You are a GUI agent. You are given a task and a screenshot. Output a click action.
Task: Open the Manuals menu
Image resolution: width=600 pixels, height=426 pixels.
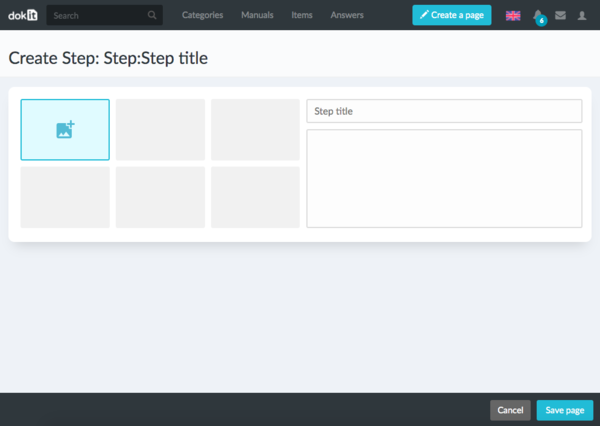pos(257,15)
